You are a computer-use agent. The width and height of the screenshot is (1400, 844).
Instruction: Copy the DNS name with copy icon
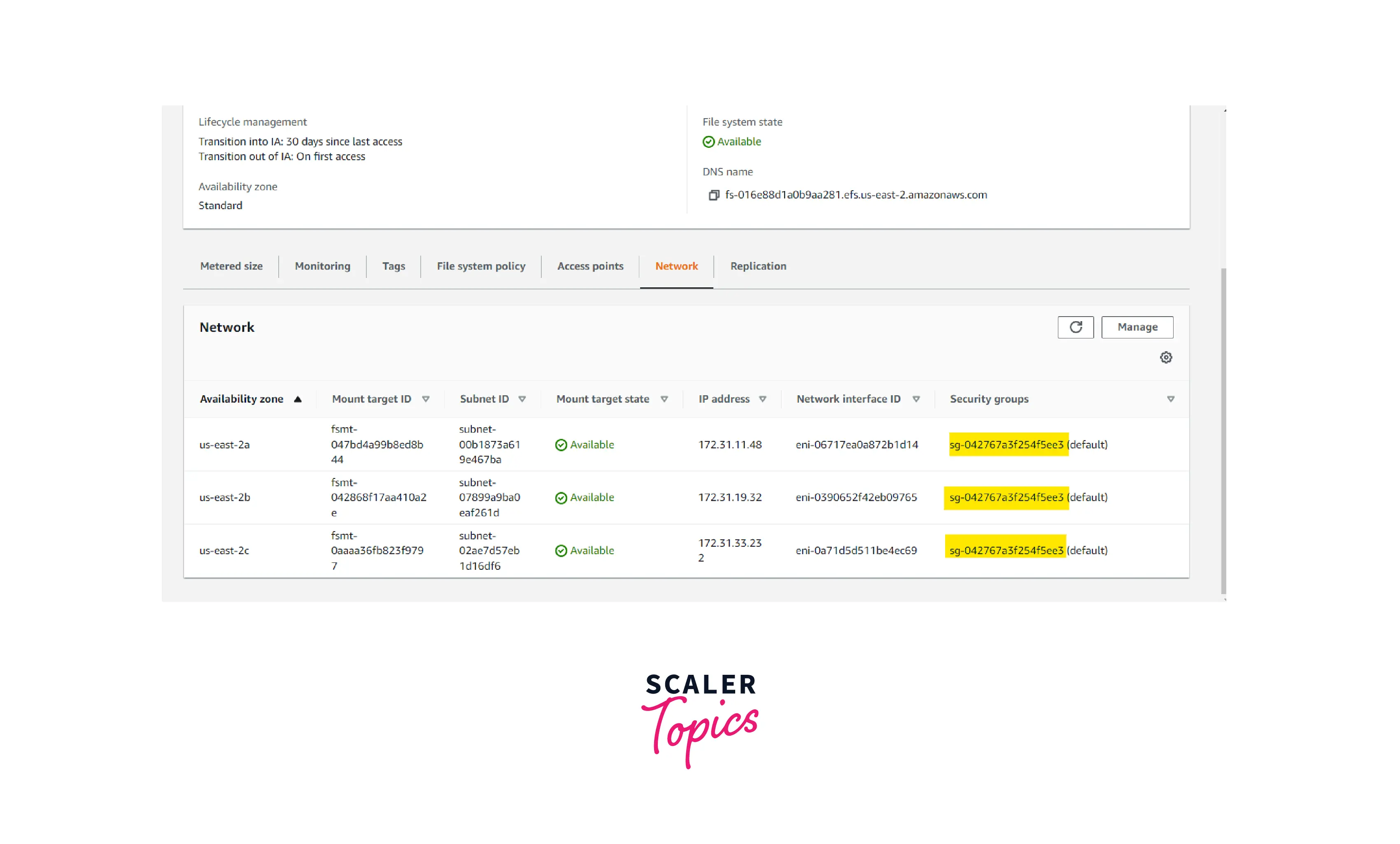(x=714, y=195)
